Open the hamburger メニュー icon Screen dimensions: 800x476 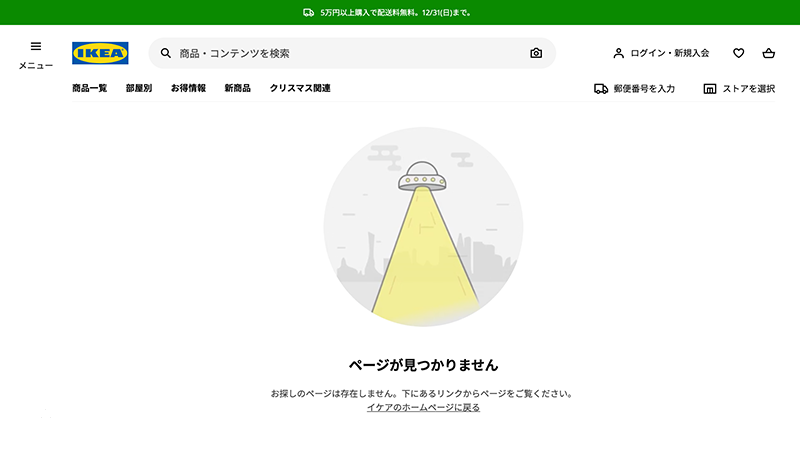36,46
